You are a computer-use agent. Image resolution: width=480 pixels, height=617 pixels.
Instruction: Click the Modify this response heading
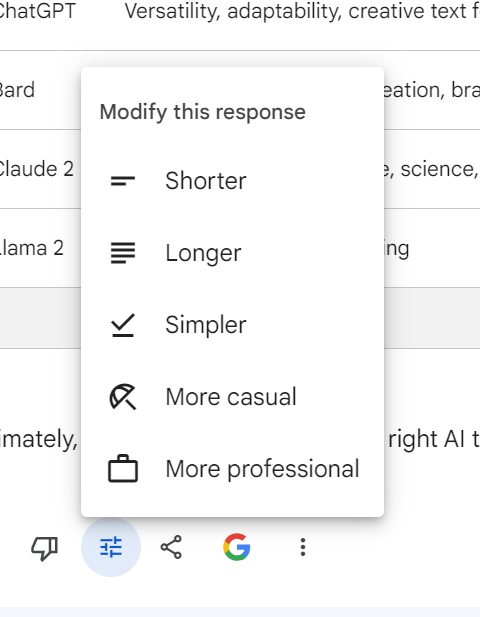point(203,112)
